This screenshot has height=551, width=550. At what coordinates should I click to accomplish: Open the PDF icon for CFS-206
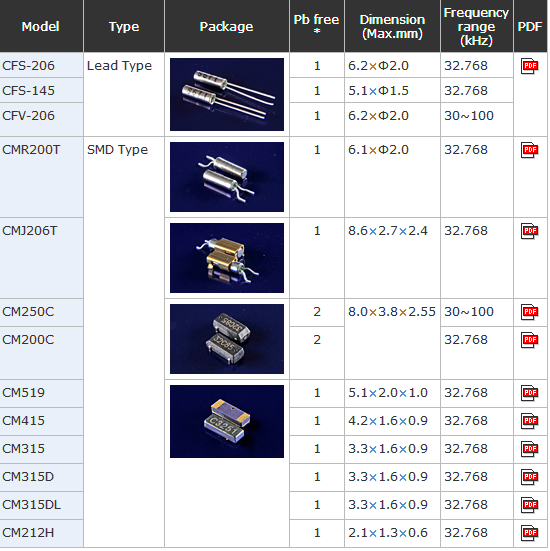(x=530, y=66)
